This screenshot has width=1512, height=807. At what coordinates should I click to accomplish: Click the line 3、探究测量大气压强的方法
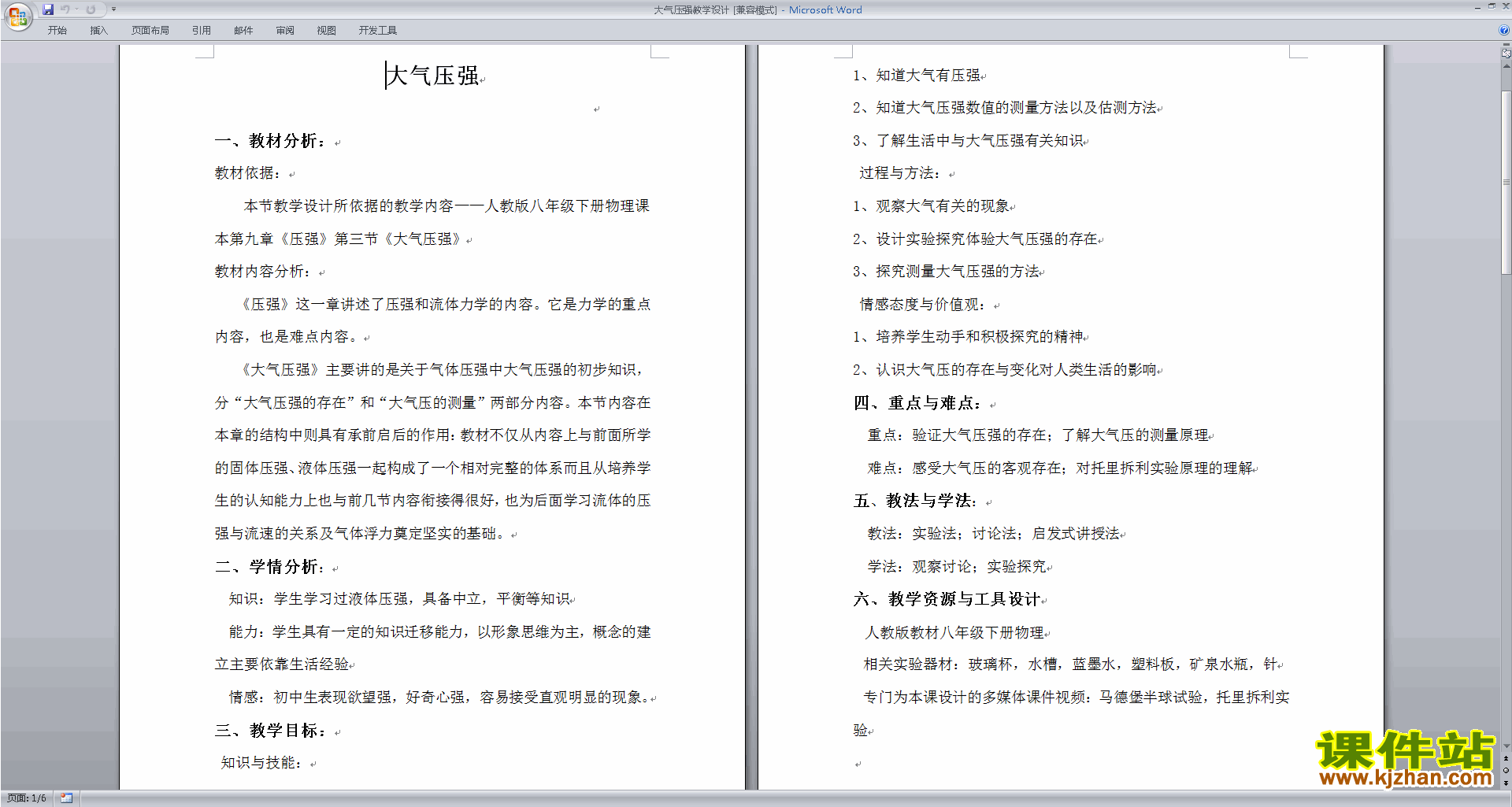[x=946, y=272]
